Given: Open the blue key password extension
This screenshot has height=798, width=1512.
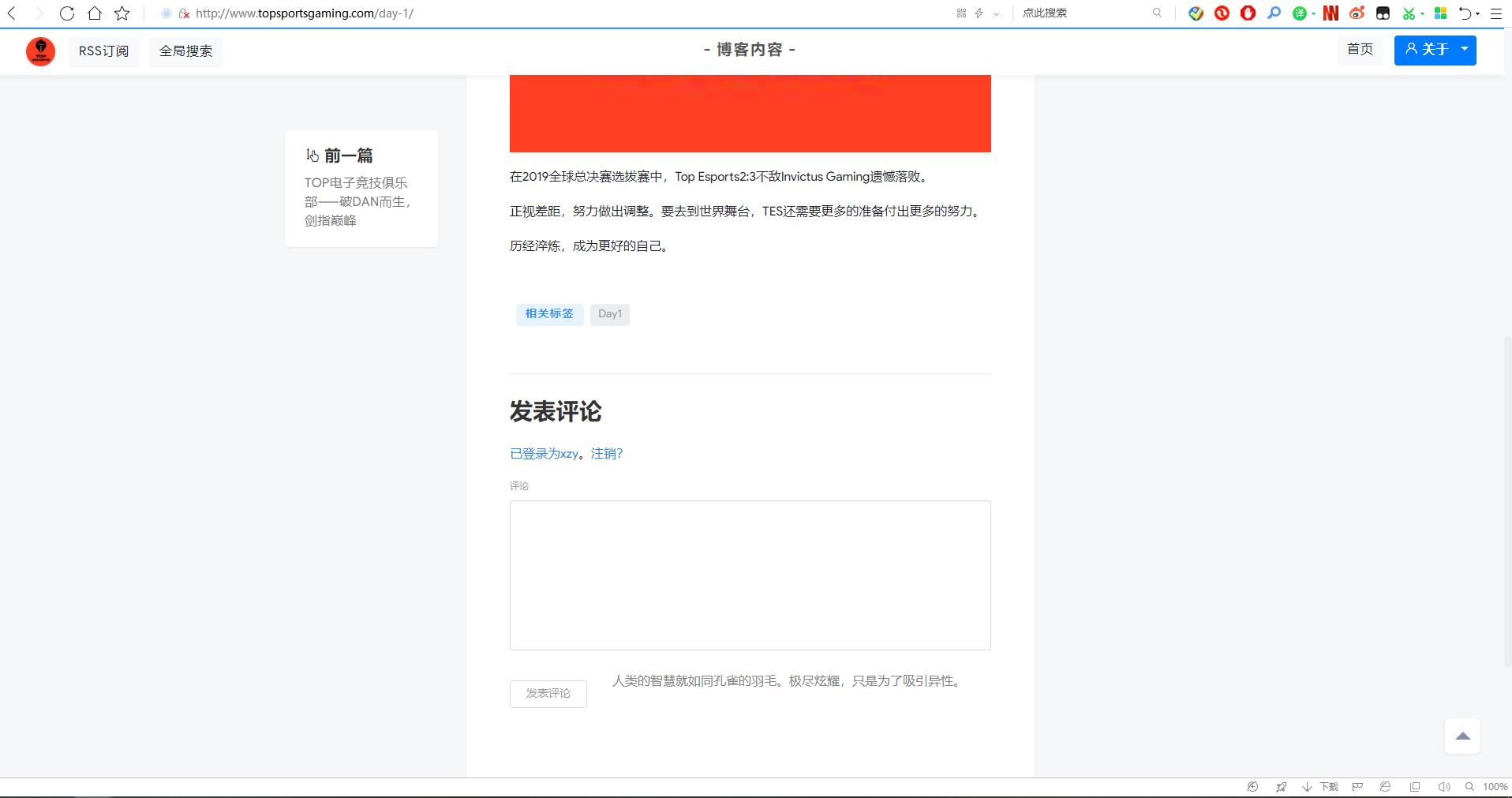Looking at the screenshot, I should pos(1274,13).
